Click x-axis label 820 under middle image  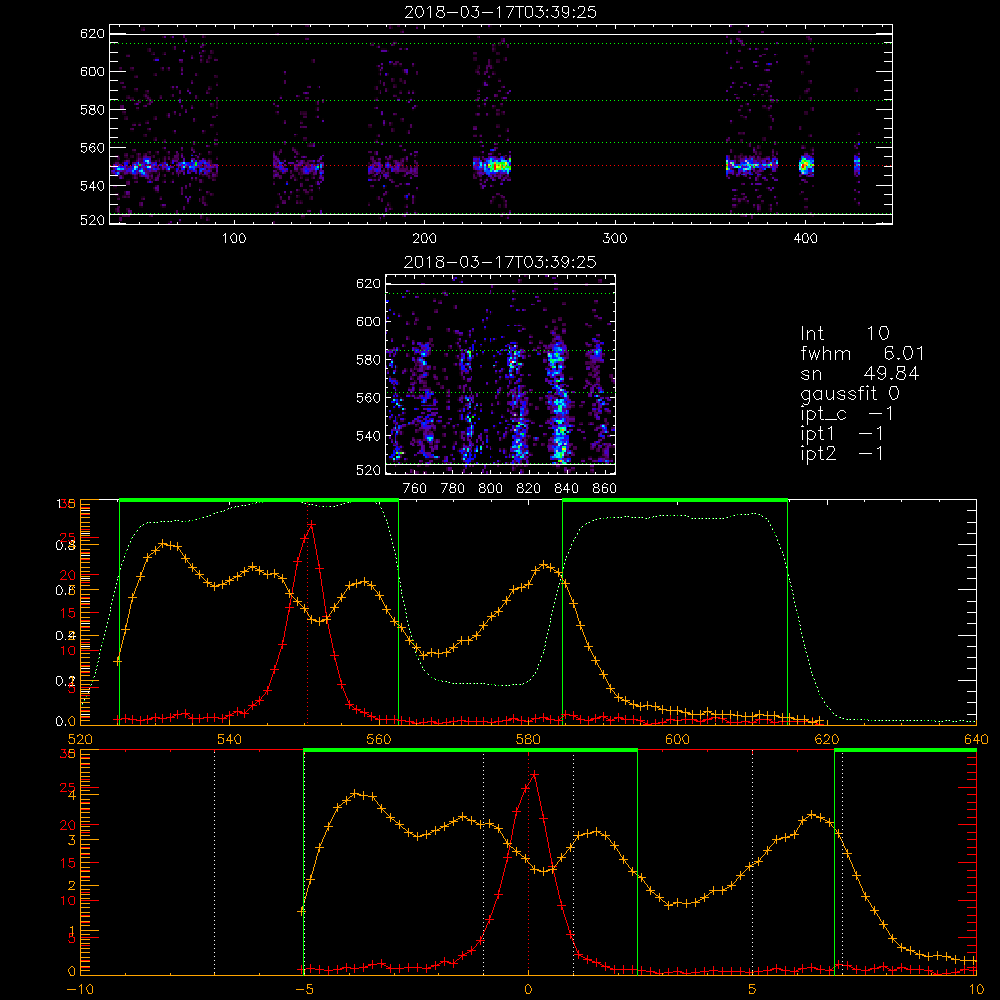pos(529,489)
